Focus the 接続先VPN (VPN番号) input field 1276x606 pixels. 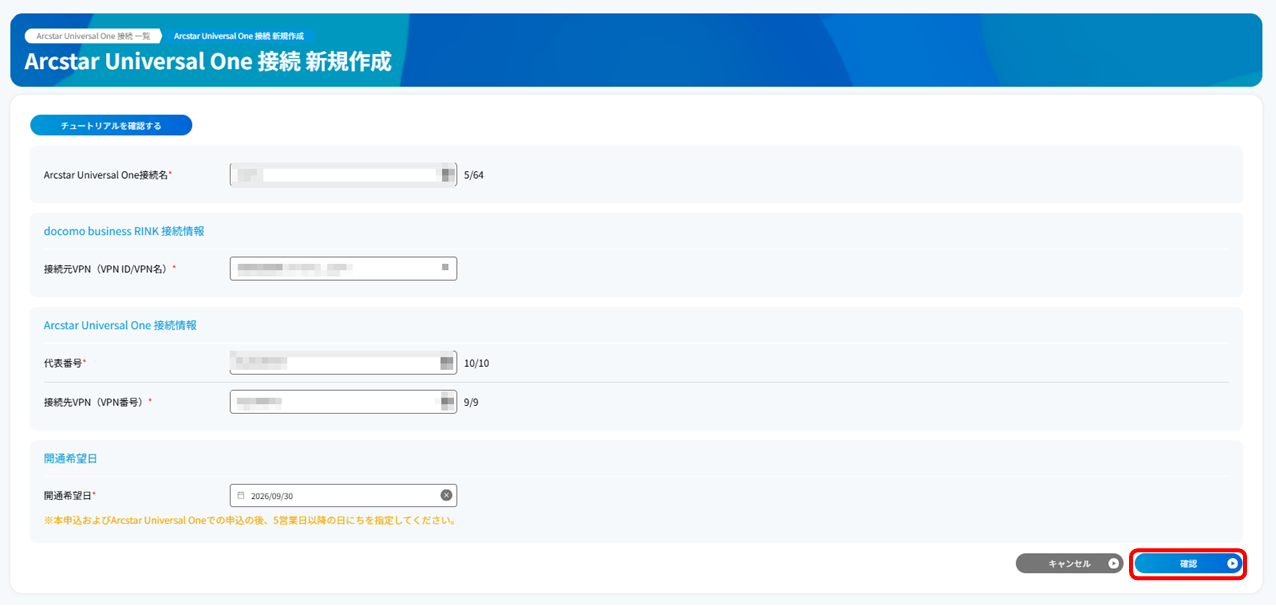[x=343, y=402]
